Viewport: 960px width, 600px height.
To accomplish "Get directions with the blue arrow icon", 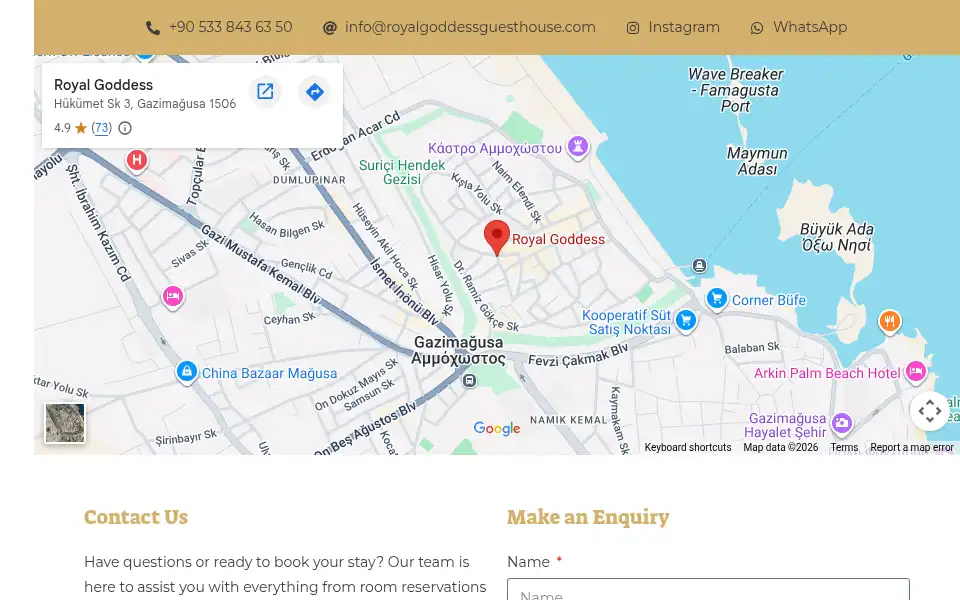I will pyautogui.click(x=315, y=92).
